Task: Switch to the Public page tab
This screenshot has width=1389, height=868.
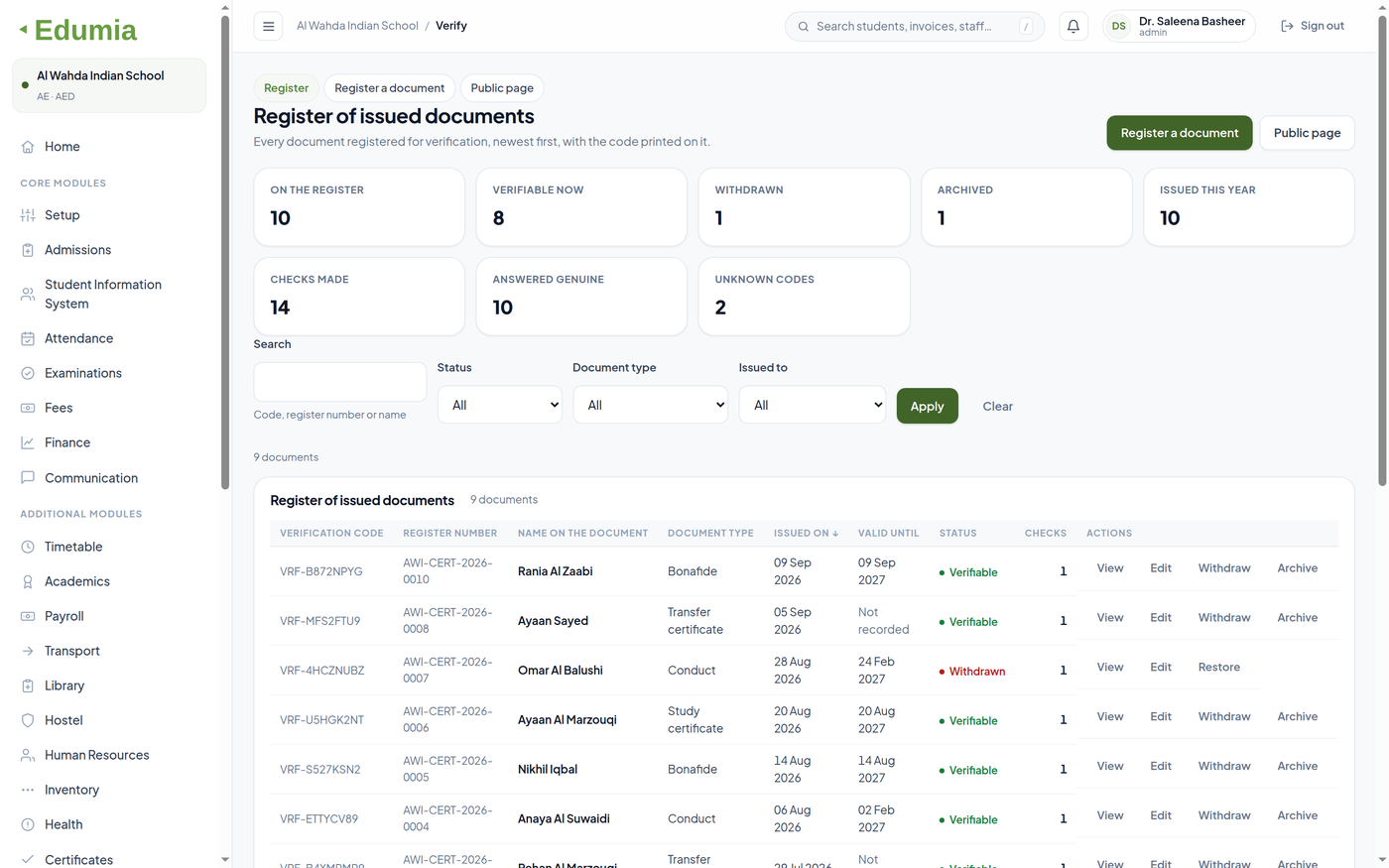Action: 502,88
